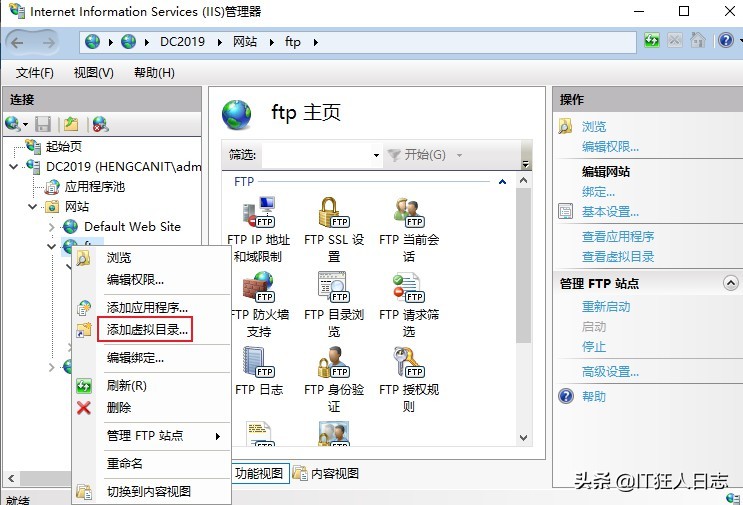Switch to the 功能视图 tab

pos(259,473)
